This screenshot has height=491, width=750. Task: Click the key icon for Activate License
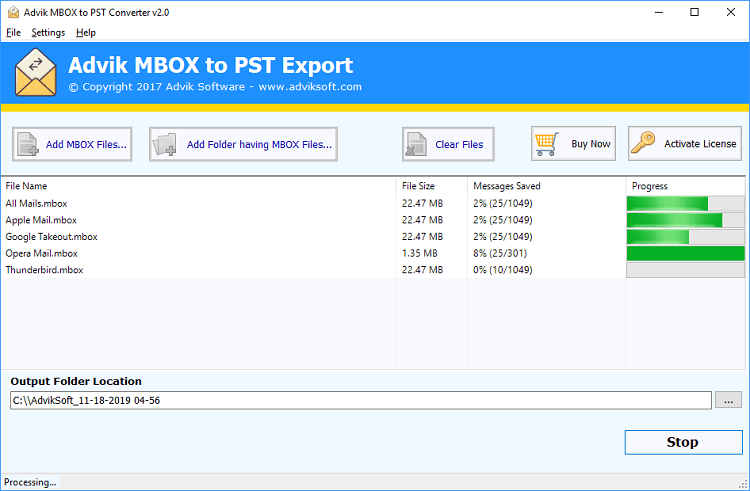point(643,142)
